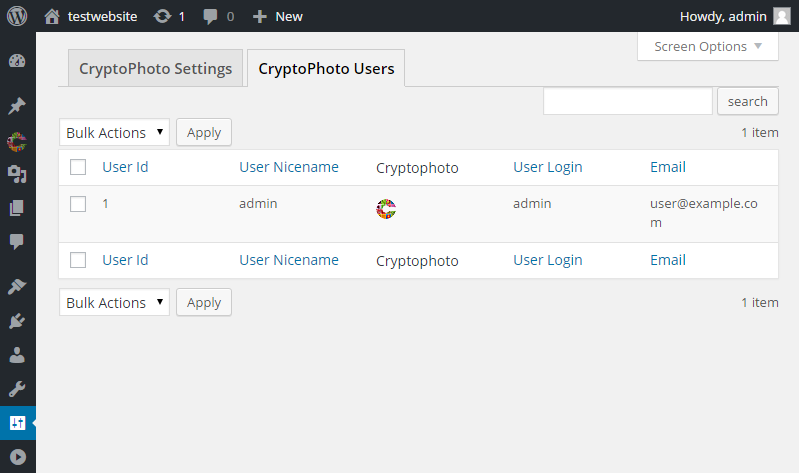This screenshot has height=473, width=799.
Task: Open Users person sidebar icon
Action: [x=17, y=355]
